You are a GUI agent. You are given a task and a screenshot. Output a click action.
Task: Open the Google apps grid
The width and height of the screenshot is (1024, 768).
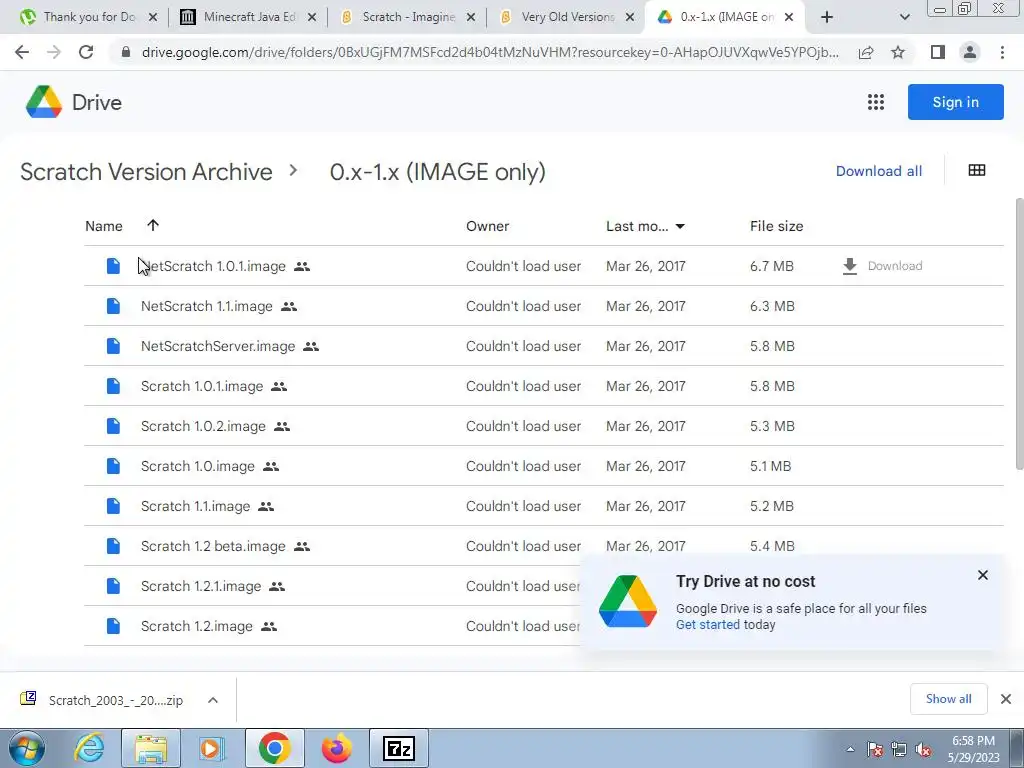[x=875, y=102]
